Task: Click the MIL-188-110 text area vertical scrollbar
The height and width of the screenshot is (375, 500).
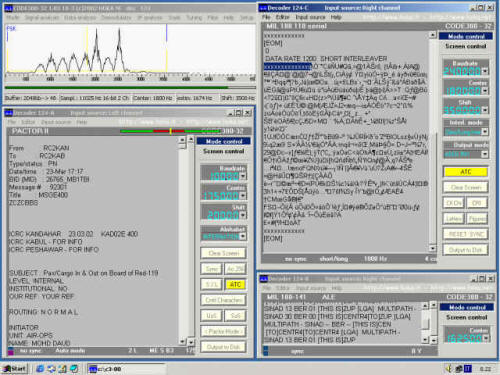Action: [x=432, y=142]
